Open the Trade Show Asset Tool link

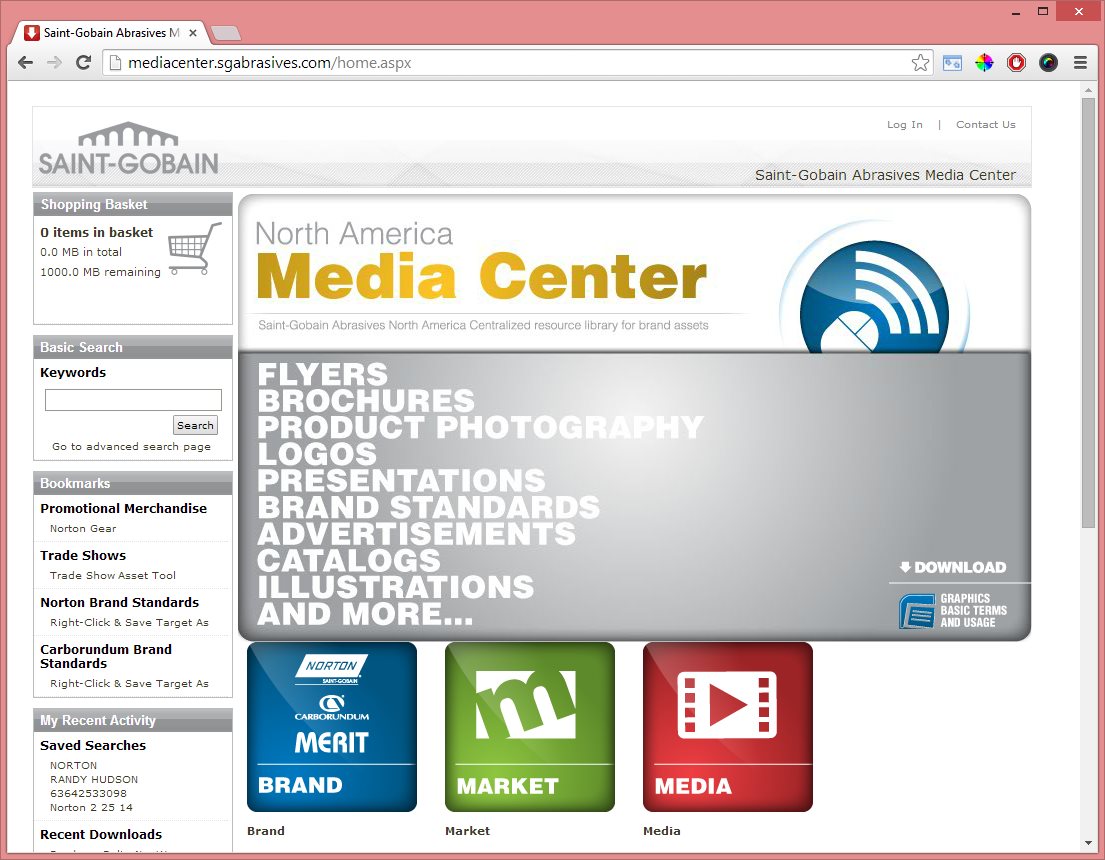[113, 575]
